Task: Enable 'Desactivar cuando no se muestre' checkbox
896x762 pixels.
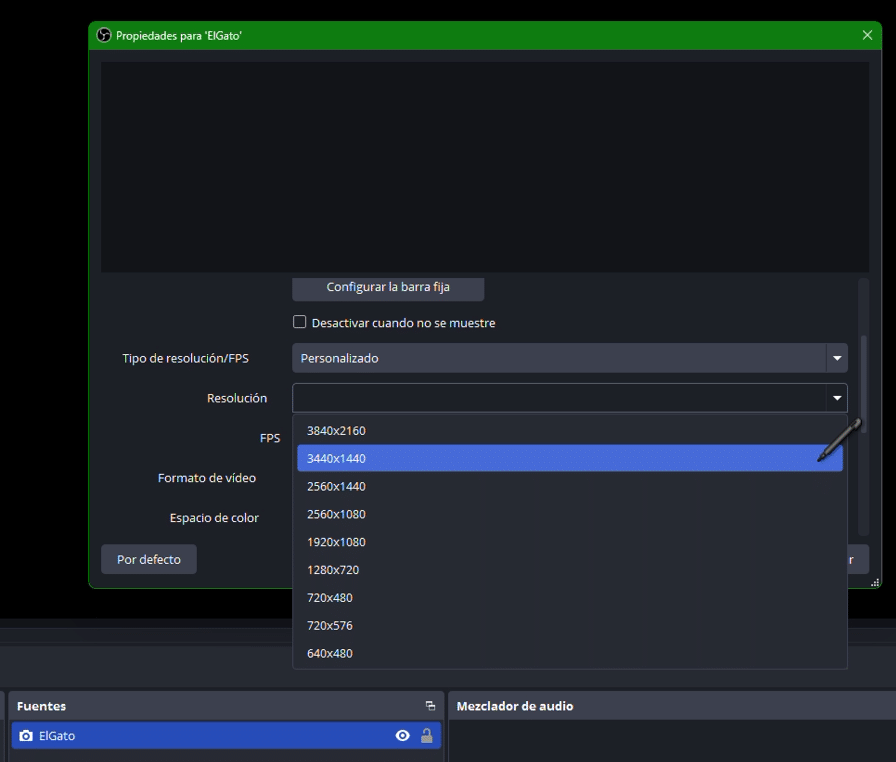Action: 299,322
